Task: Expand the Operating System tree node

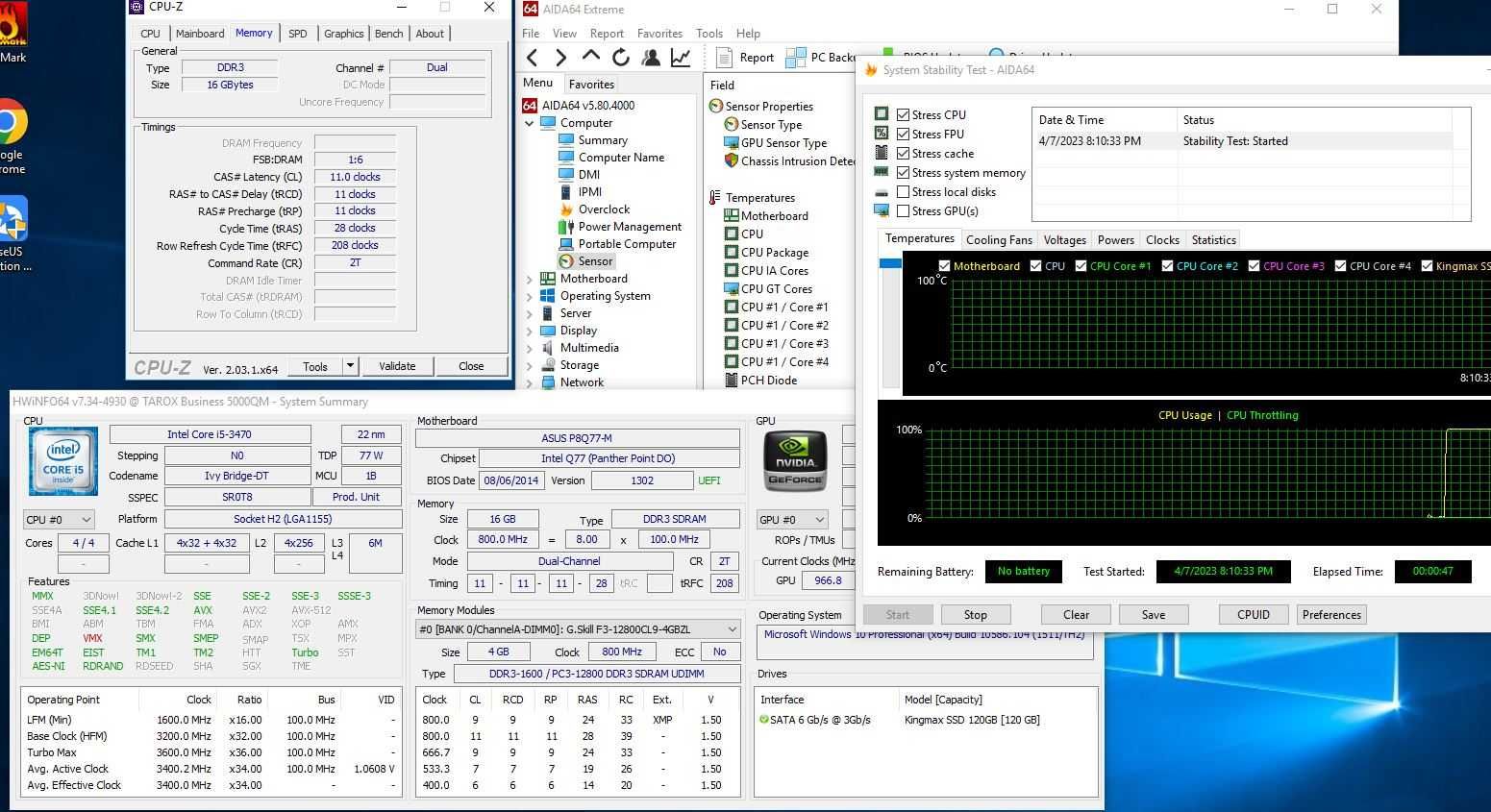Action: 529,296
